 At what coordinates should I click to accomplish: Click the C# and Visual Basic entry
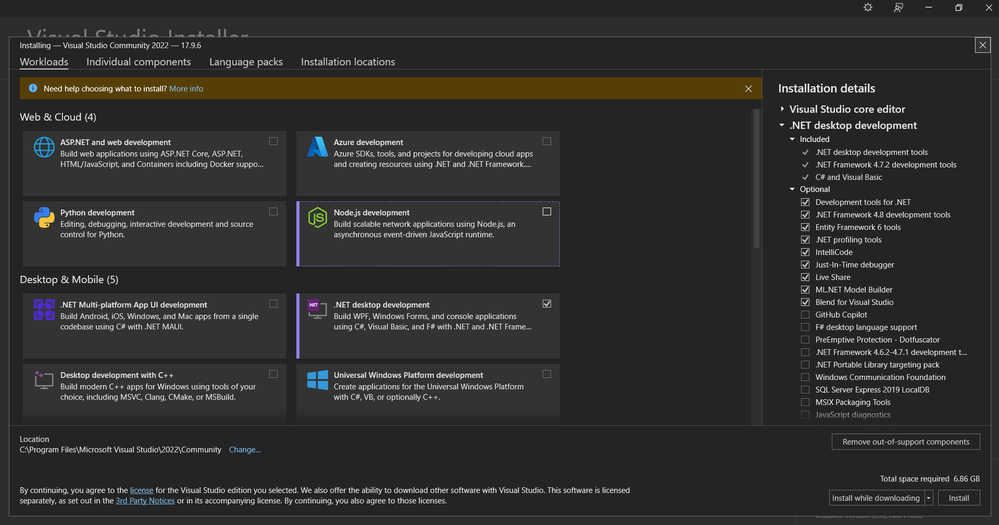click(849, 177)
